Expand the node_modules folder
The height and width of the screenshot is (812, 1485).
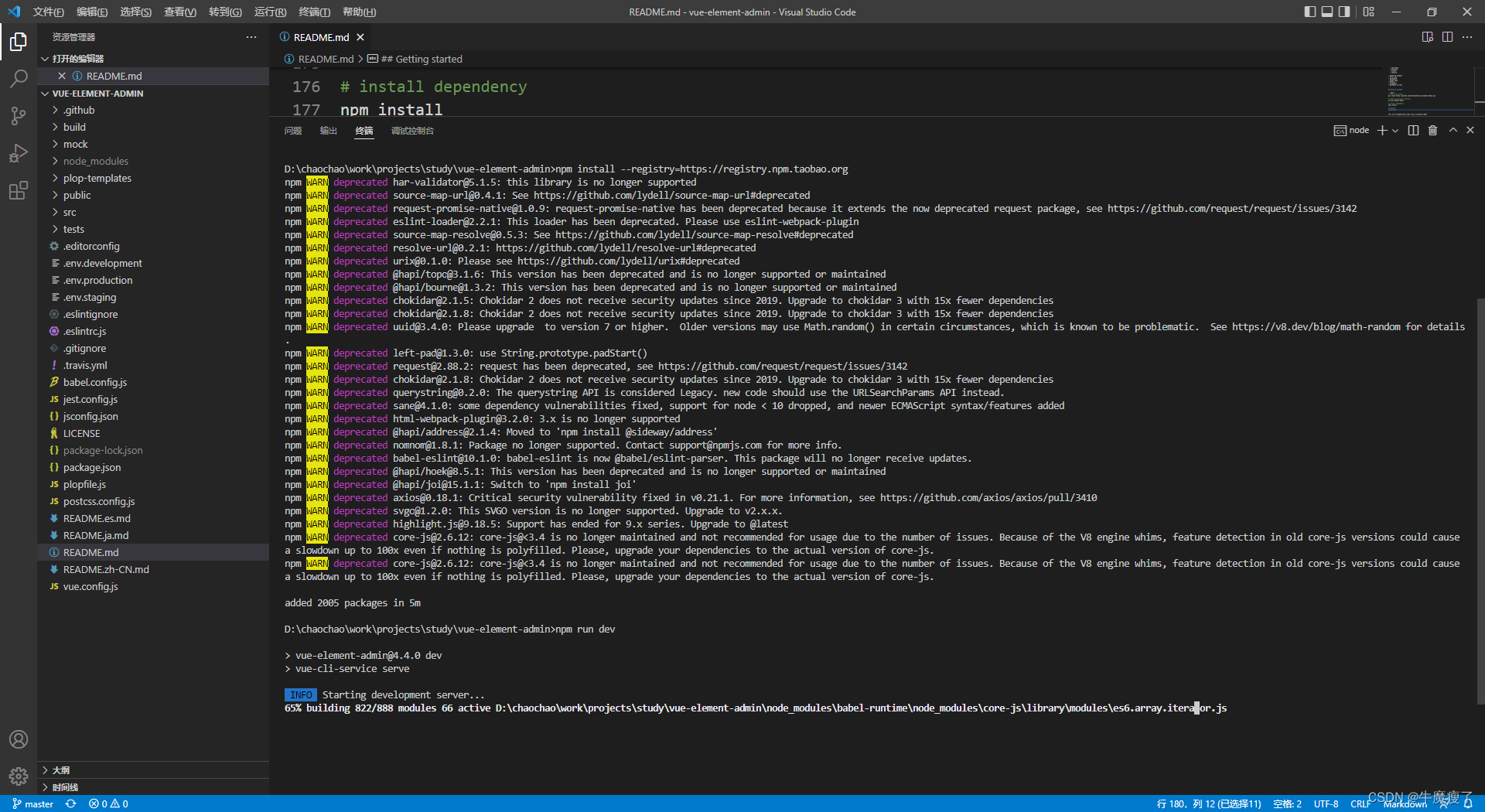[153, 161]
